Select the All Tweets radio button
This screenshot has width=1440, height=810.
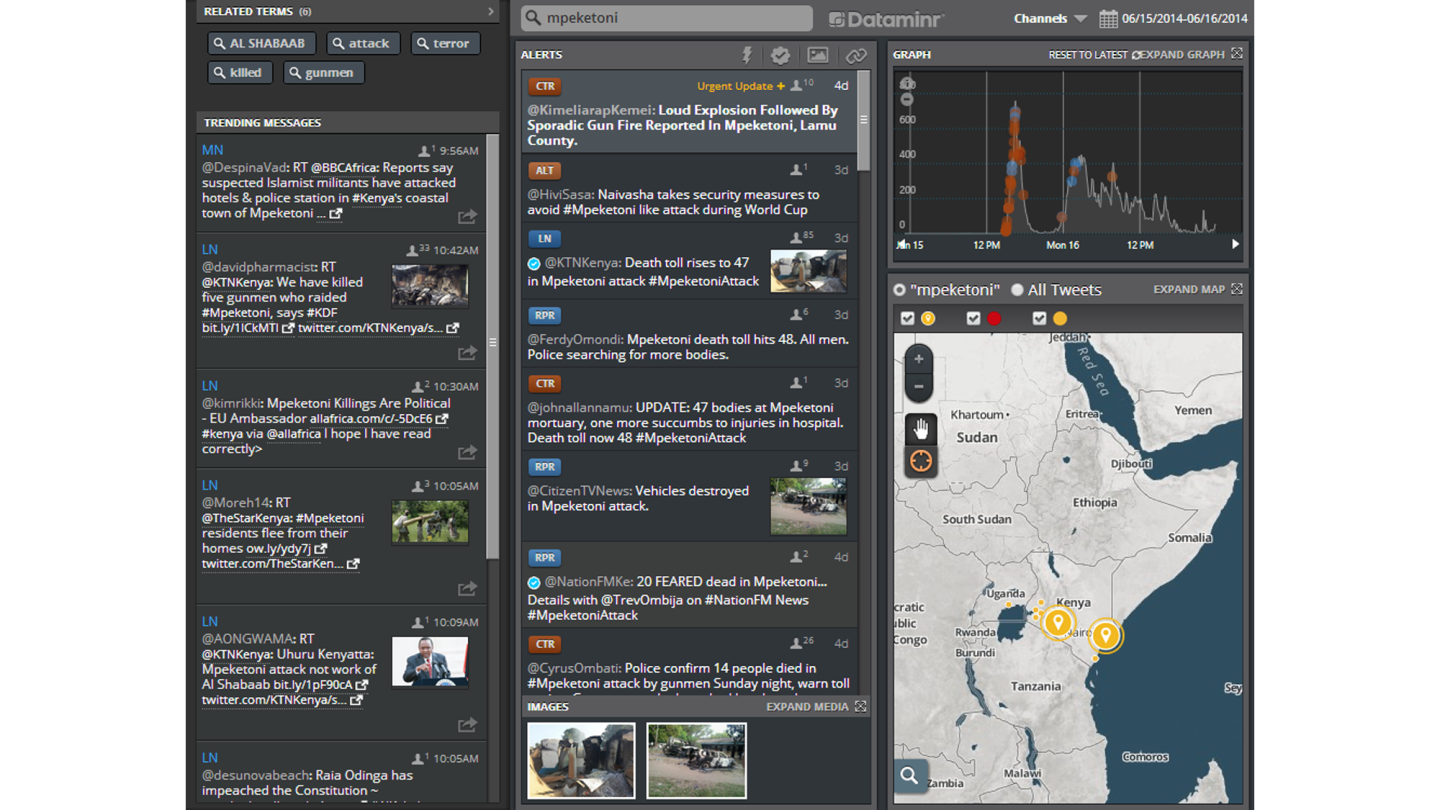[x=1017, y=290]
